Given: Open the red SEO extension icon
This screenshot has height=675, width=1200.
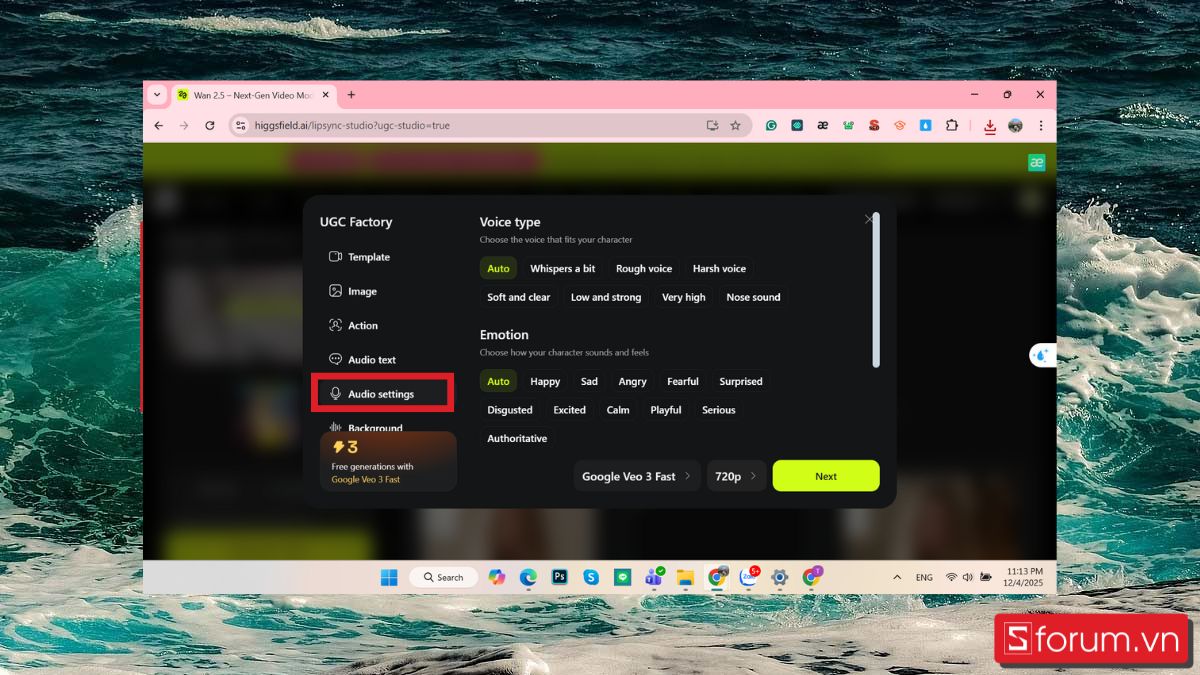Looking at the screenshot, I should coord(874,125).
